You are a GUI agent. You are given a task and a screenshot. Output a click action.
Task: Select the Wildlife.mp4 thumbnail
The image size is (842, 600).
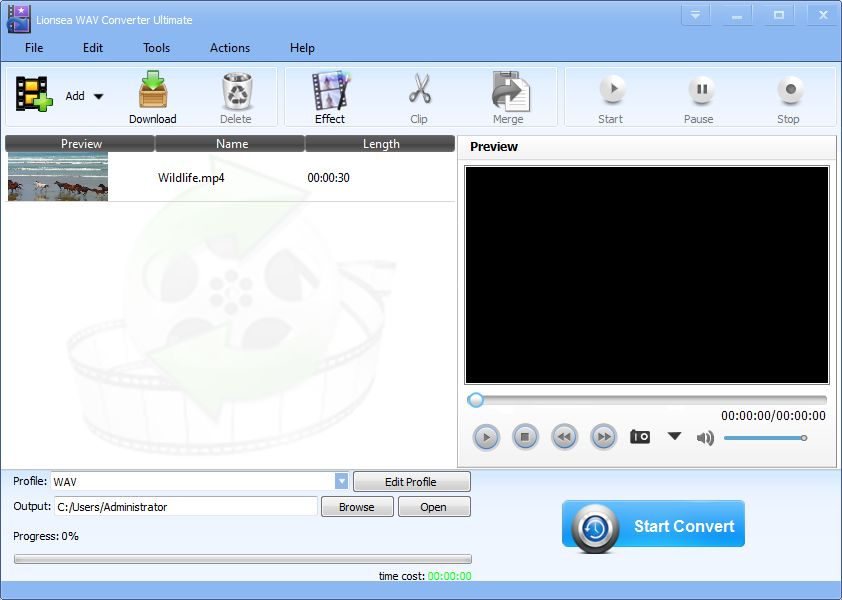[57, 177]
